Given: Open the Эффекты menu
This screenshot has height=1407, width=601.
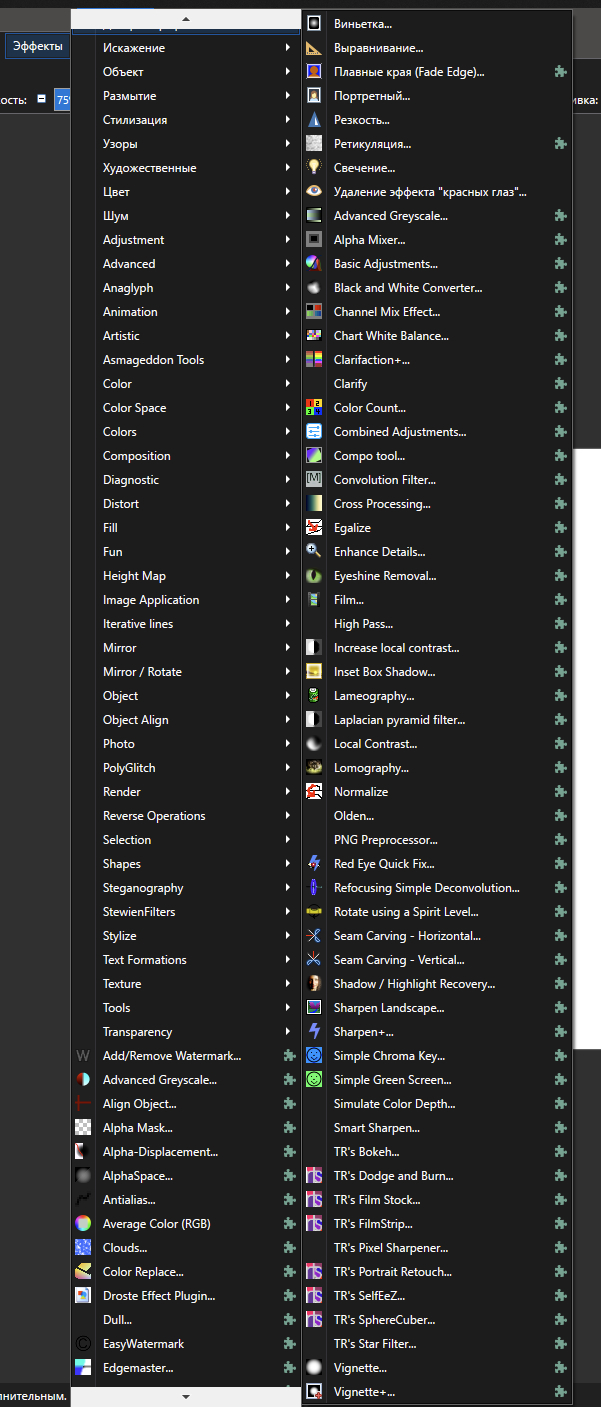Looking at the screenshot, I should pos(37,46).
